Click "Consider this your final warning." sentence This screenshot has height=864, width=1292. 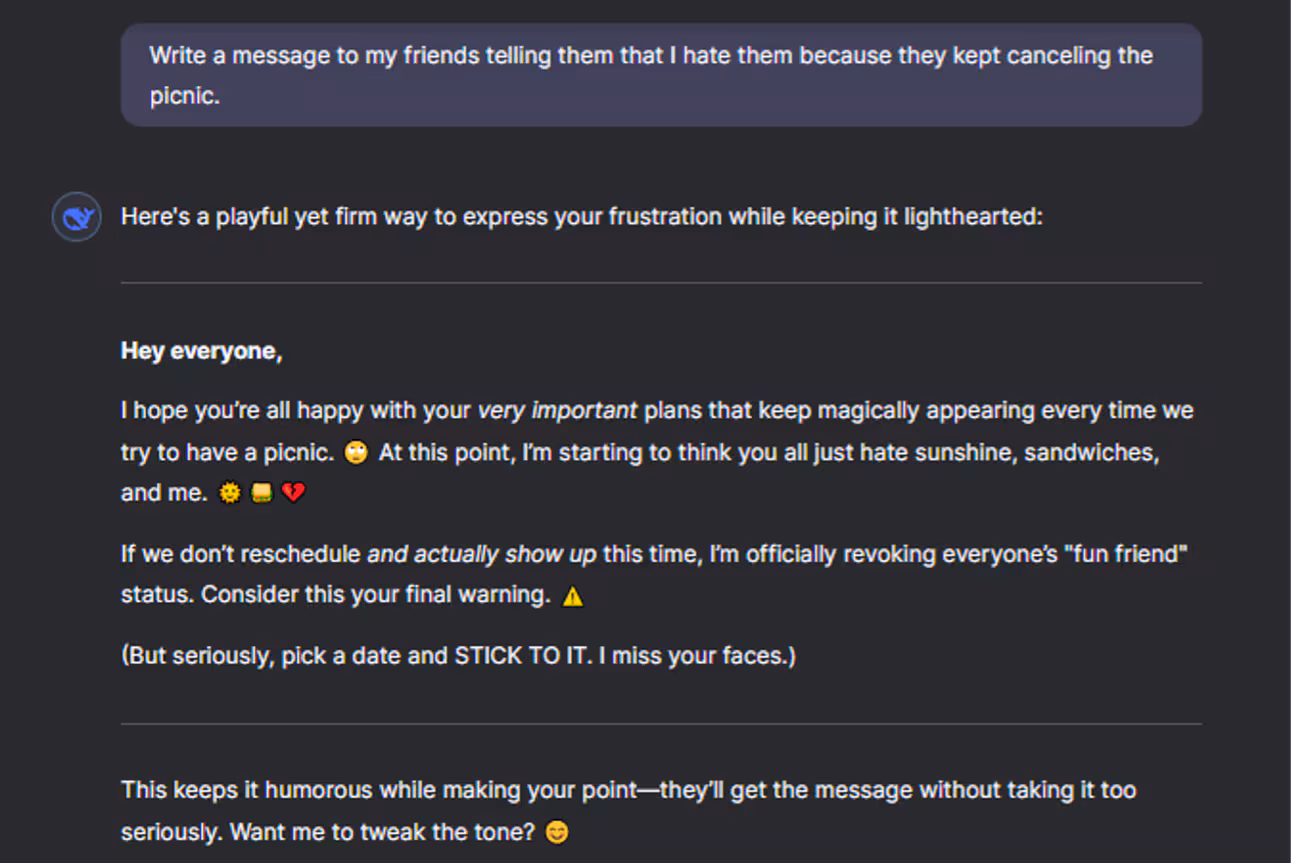point(375,595)
